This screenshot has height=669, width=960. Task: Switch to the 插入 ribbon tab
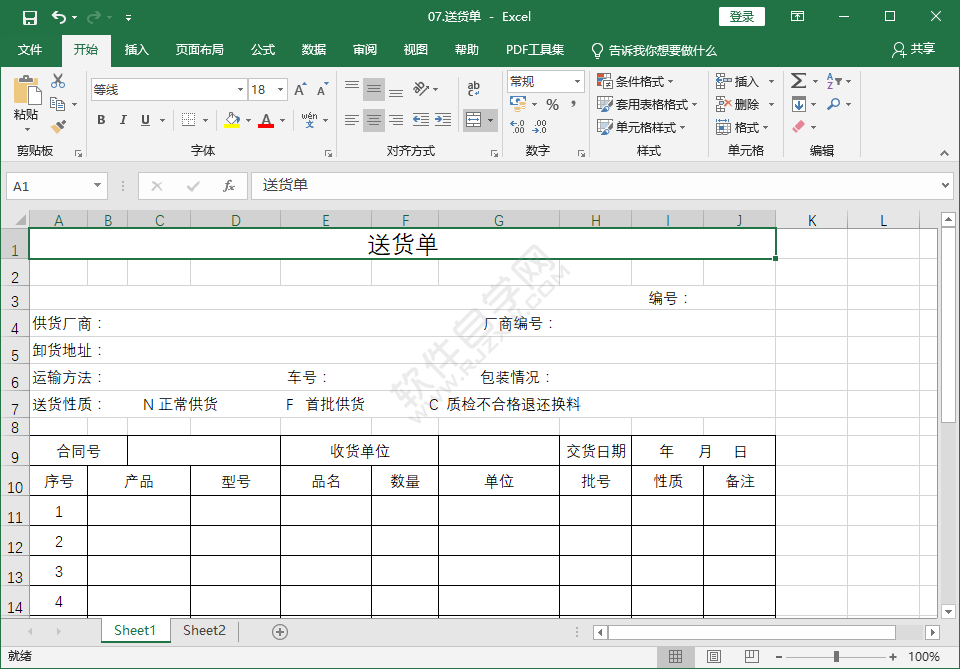[x=136, y=48]
